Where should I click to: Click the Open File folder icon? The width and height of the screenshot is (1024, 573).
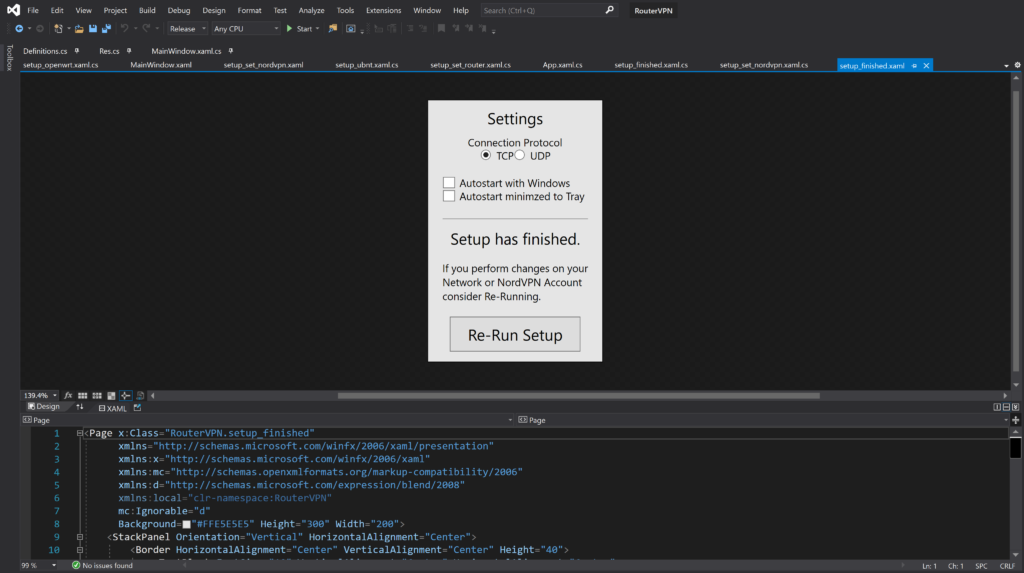click(x=80, y=29)
